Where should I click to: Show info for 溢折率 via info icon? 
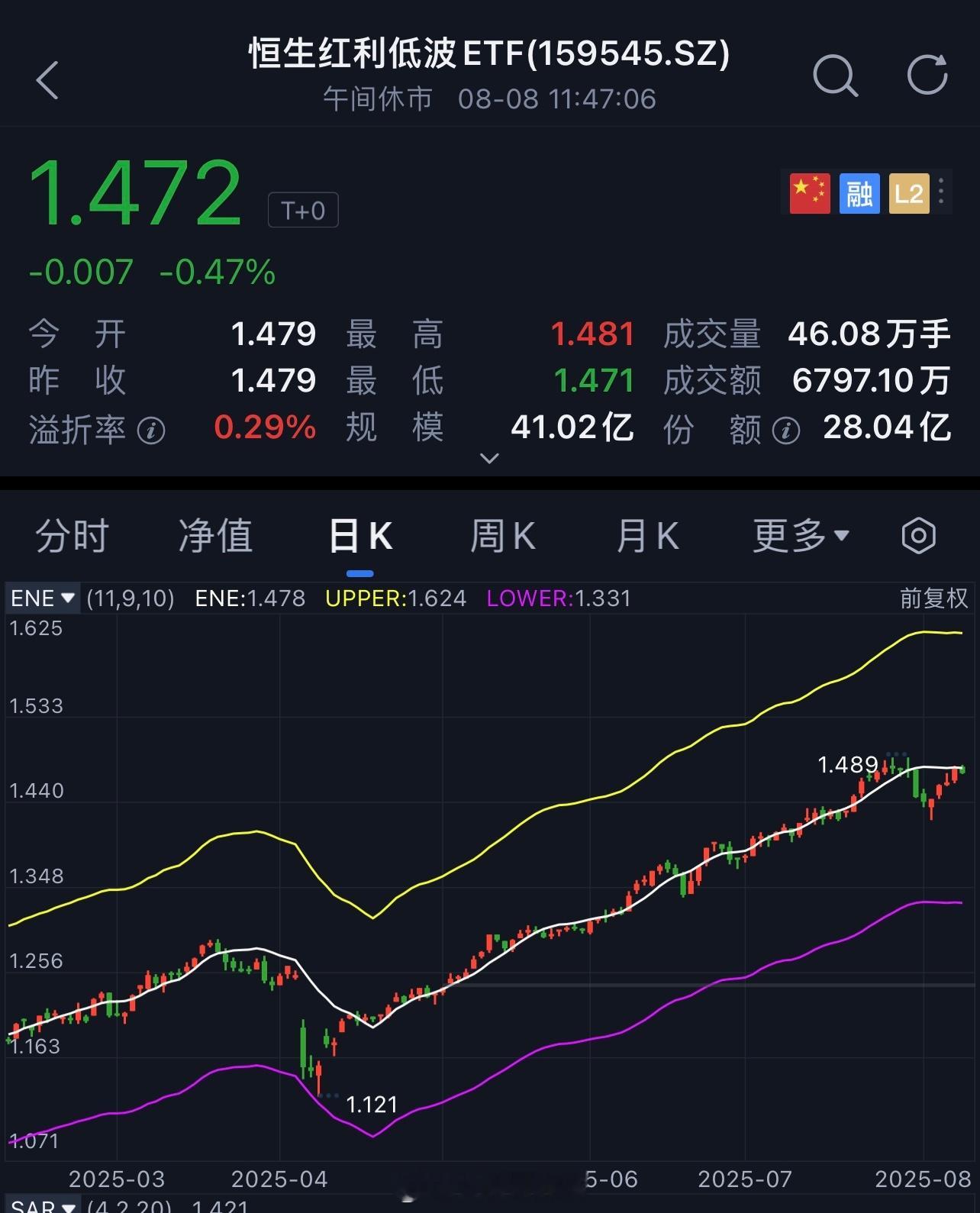[x=151, y=431]
